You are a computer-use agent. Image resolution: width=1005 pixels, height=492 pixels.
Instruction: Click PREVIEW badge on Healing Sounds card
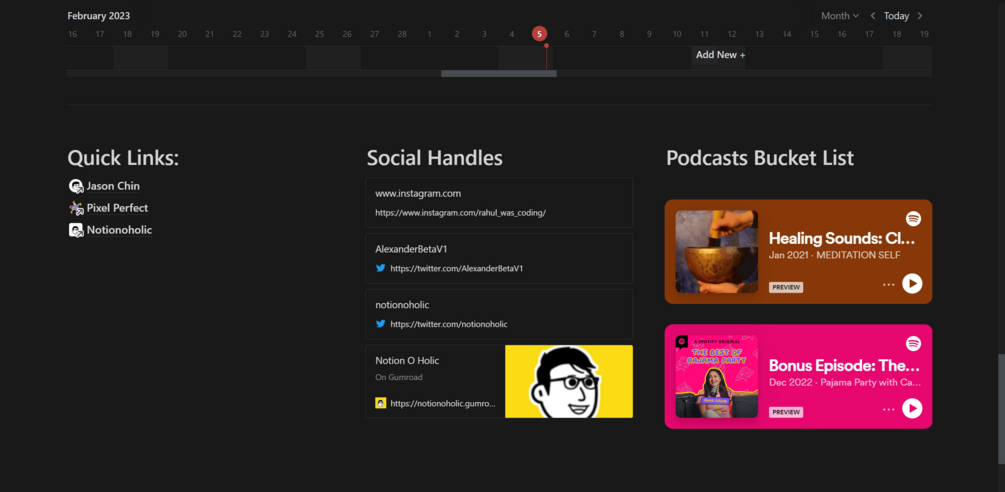(786, 287)
